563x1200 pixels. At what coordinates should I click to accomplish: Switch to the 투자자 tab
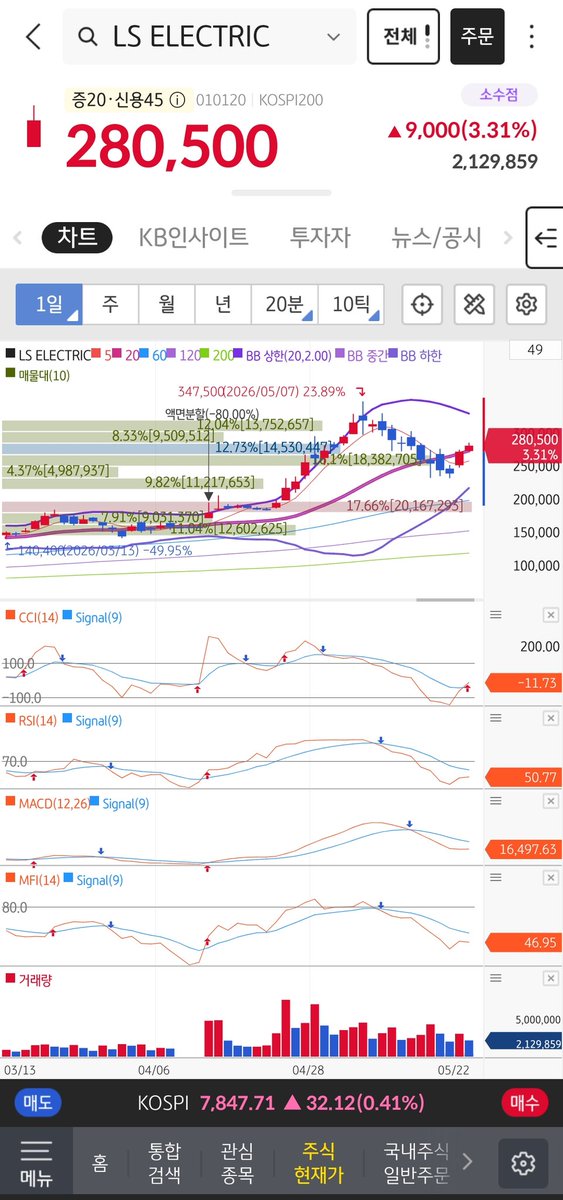(x=320, y=237)
